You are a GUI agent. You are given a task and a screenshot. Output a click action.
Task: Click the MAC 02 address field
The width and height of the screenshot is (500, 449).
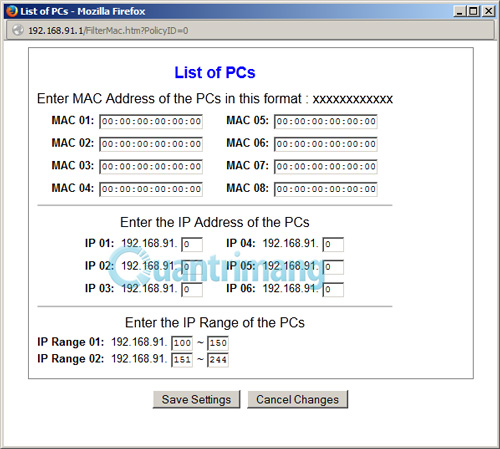tap(151, 144)
